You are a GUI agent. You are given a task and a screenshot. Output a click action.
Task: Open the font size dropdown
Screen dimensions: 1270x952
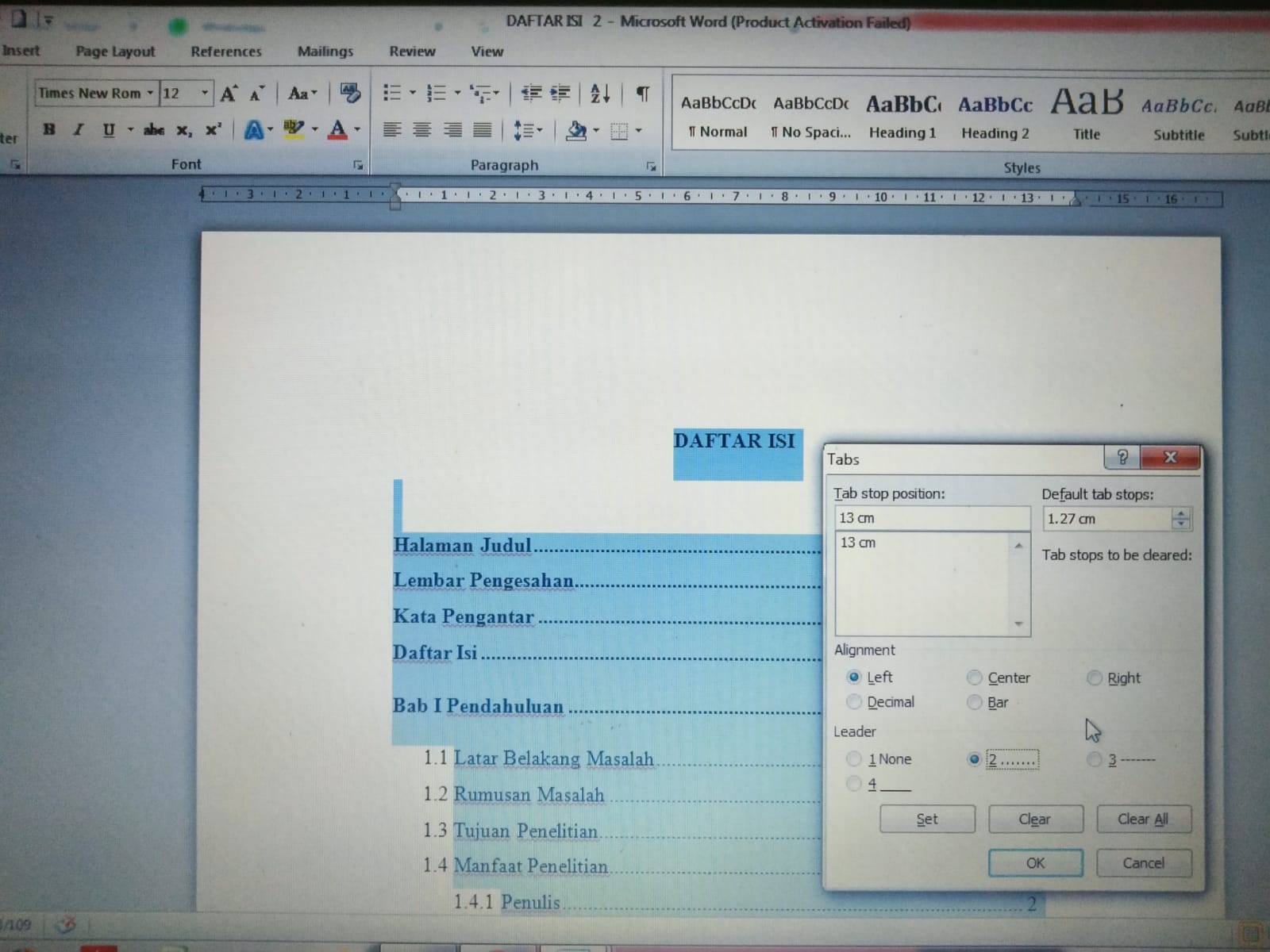(205, 94)
